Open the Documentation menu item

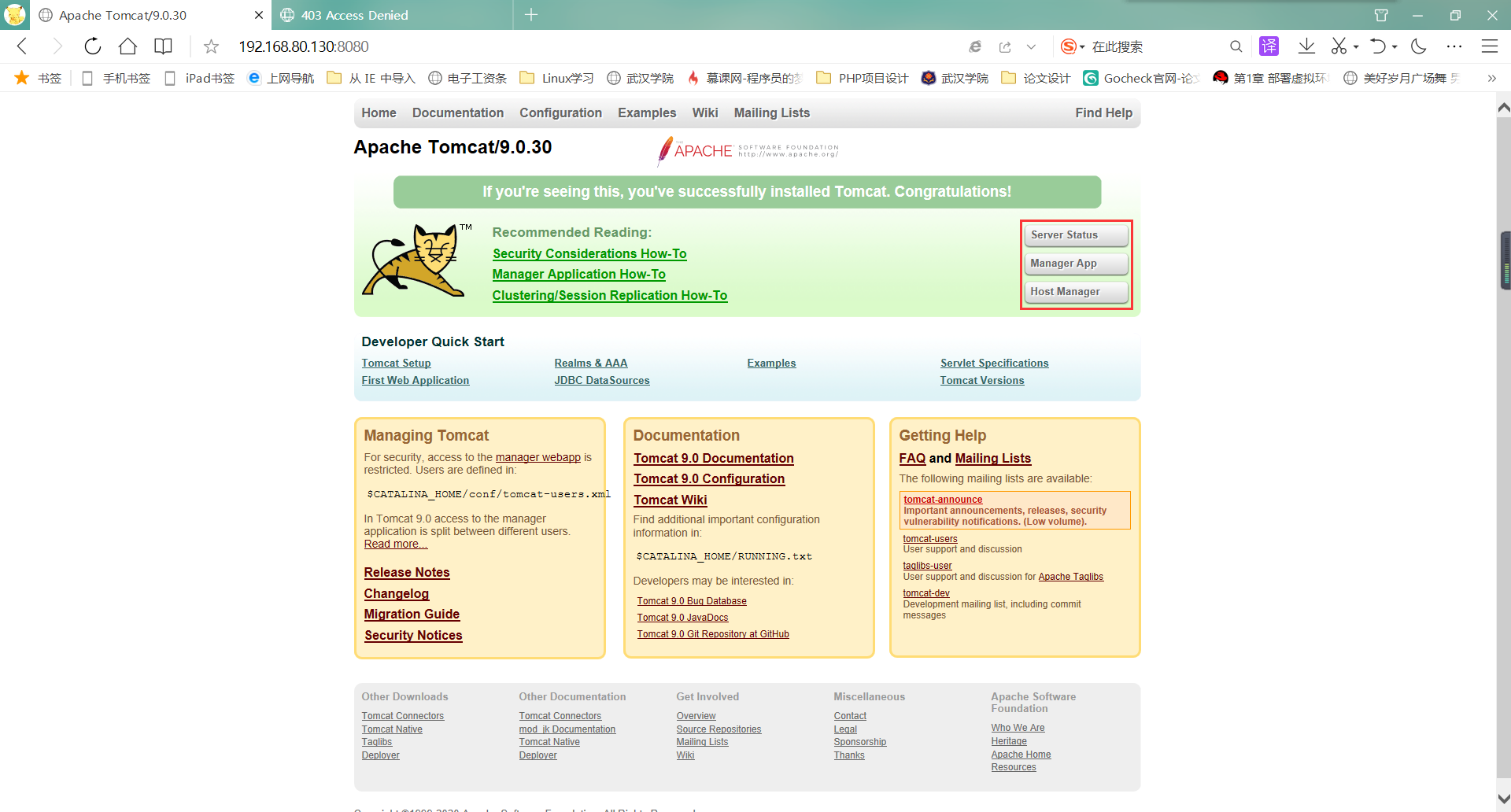[458, 113]
